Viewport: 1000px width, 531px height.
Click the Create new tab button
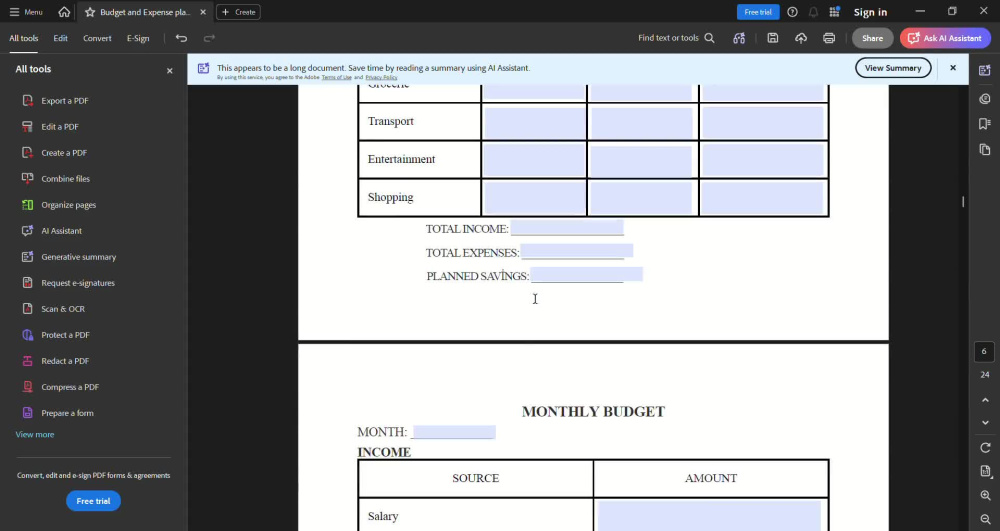tap(239, 12)
